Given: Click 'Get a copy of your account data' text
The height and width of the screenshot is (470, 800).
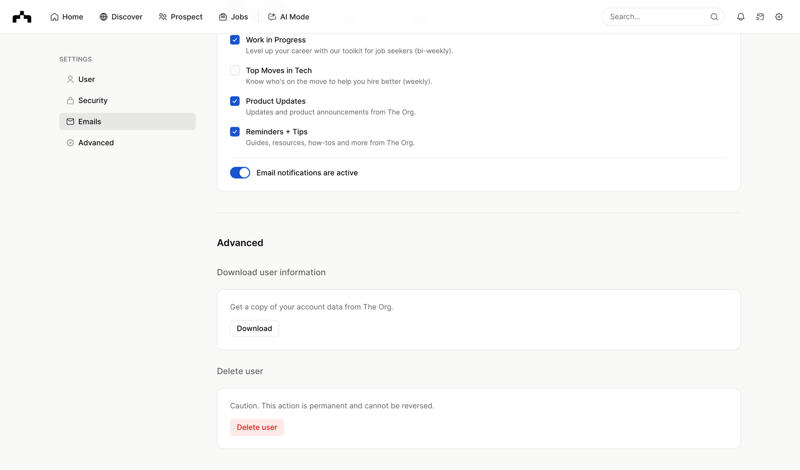Looking at the screenshot, I should point(311,307).
